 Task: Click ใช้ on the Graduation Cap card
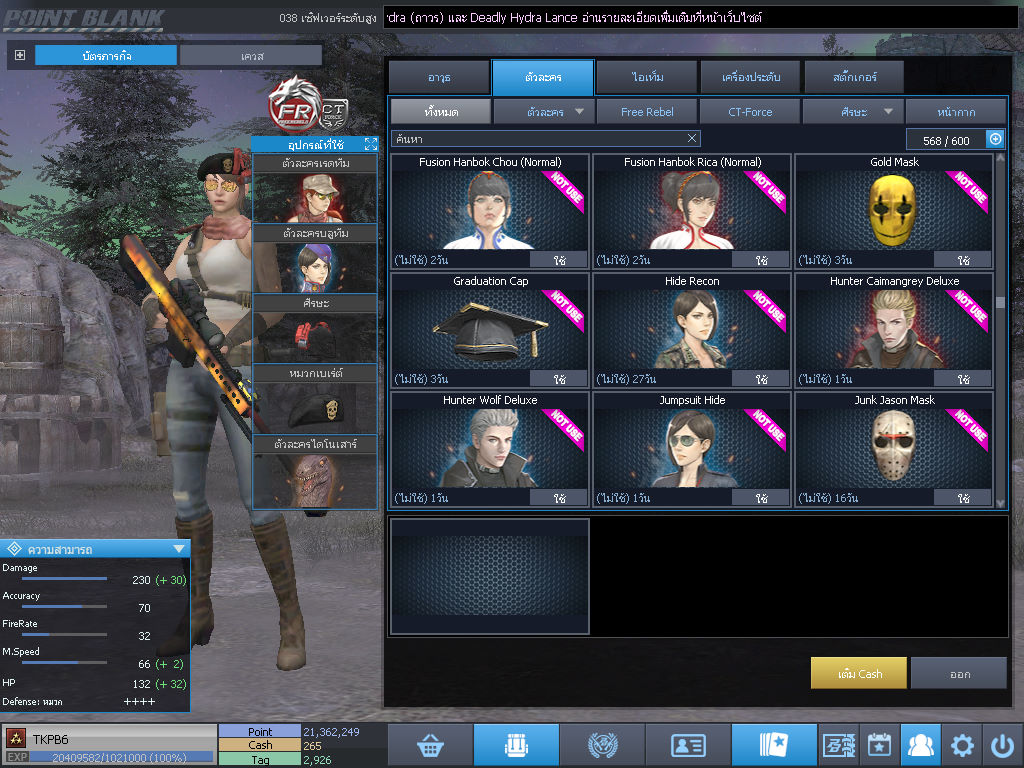coord(559,379)
